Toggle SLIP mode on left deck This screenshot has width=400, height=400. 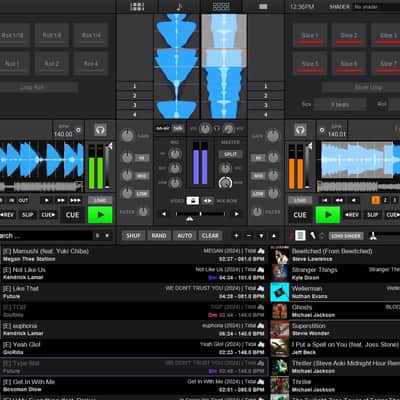pos(28,215)
